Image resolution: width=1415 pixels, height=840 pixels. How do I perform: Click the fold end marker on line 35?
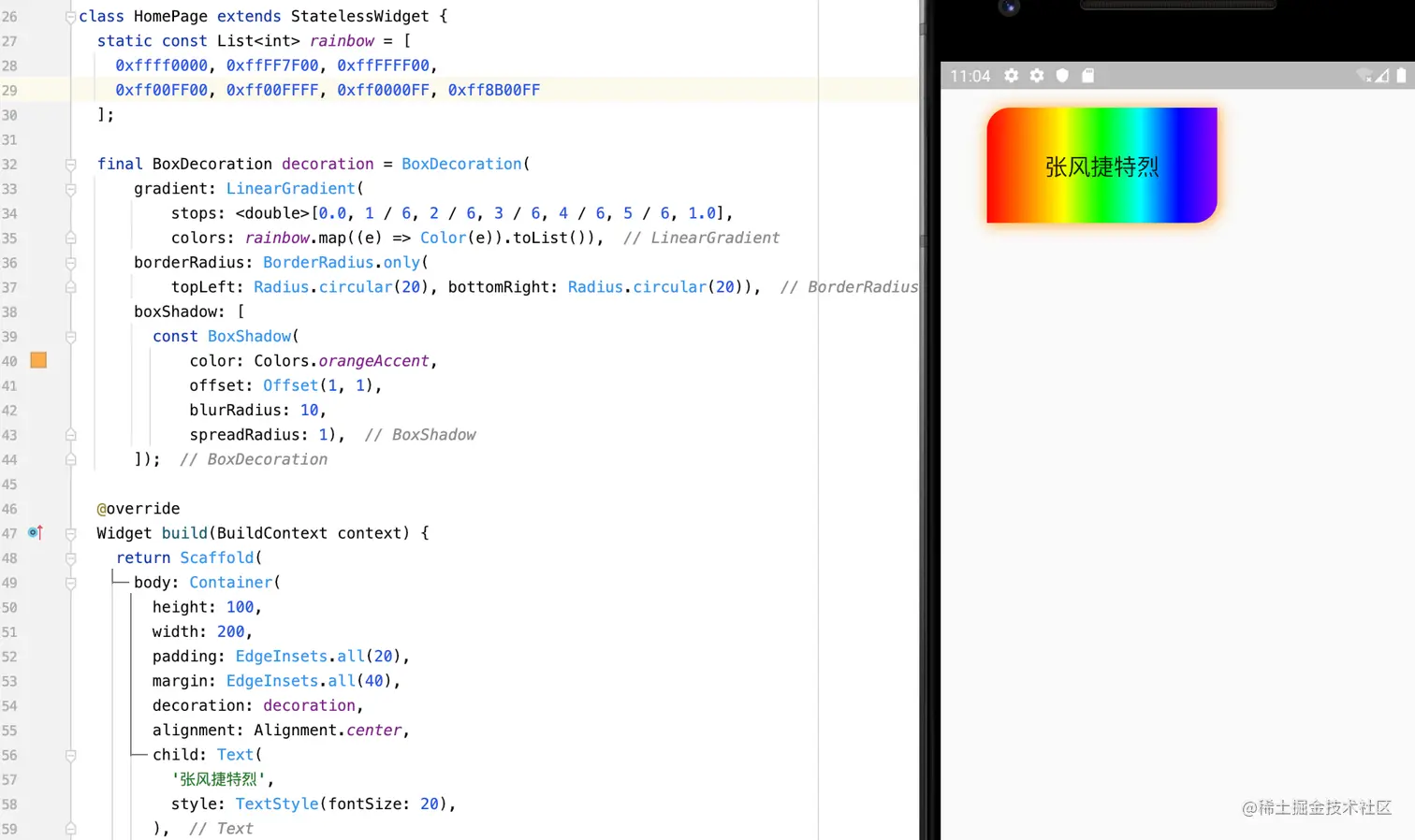(70, 238)
